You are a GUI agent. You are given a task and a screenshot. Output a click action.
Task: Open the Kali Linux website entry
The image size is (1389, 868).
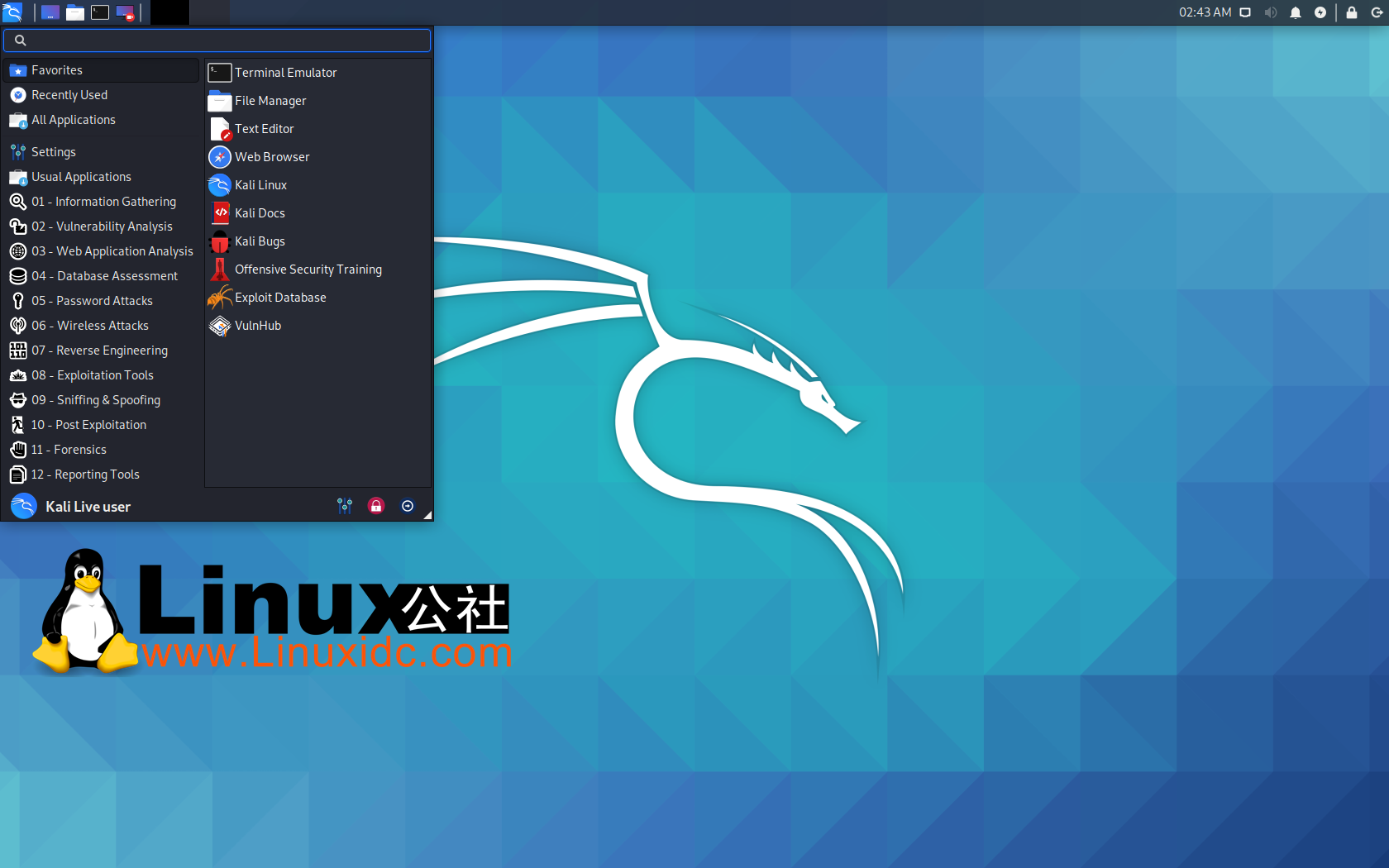coord(317,185)
